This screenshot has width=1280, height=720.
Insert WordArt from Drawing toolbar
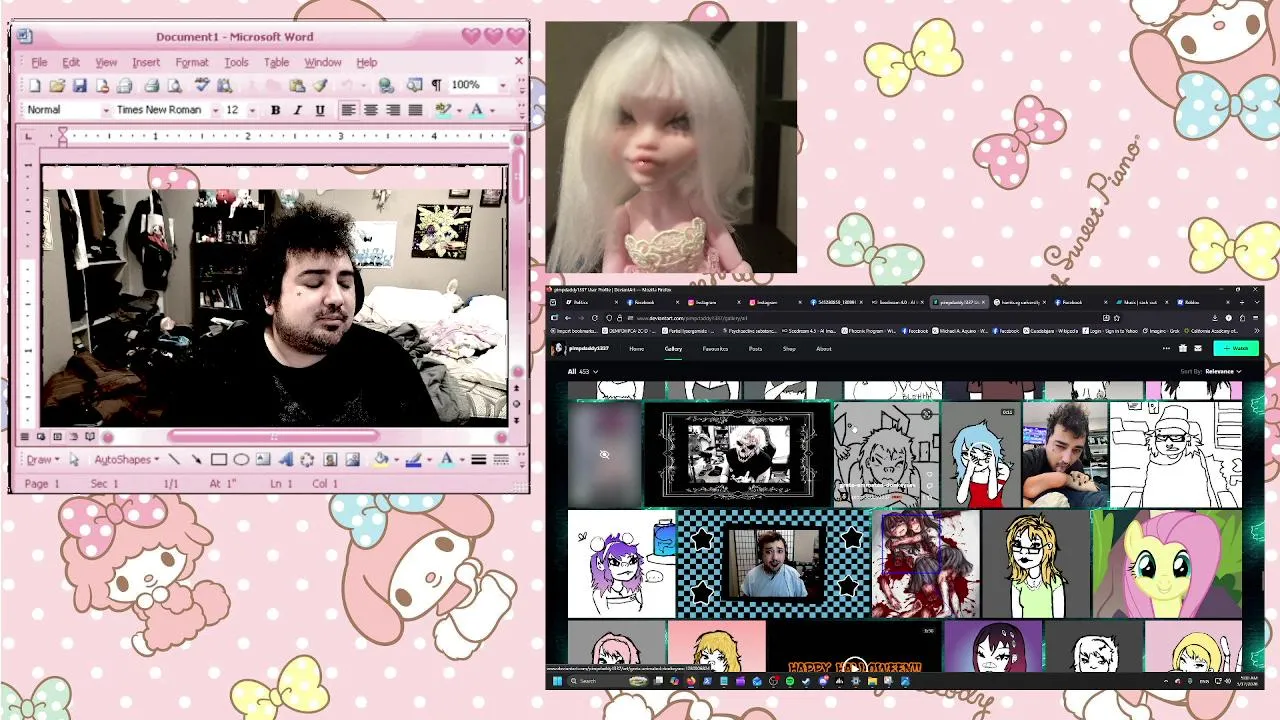[x=286, y=460]
